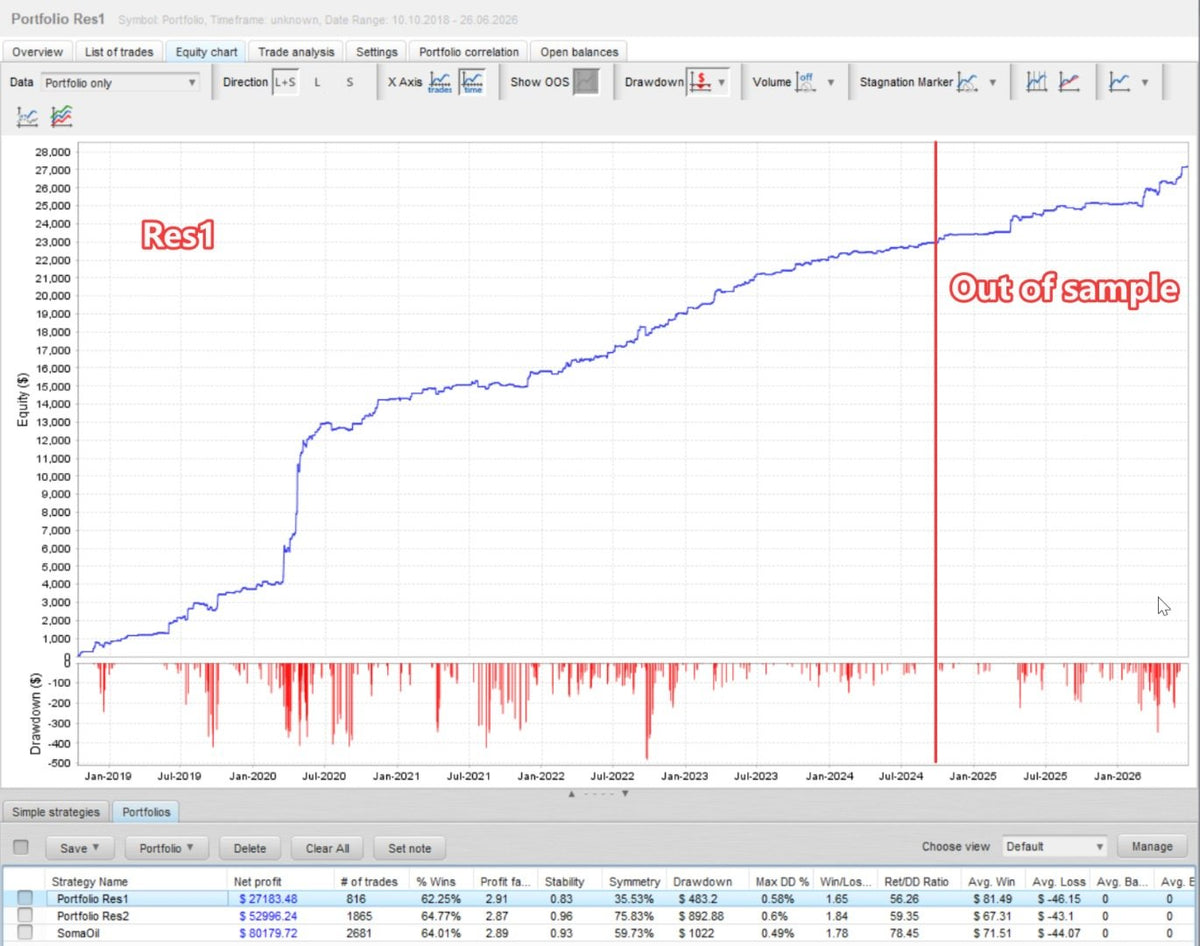
Task: Switch to the Portfolios tab
Action: [x=145, y=812]
